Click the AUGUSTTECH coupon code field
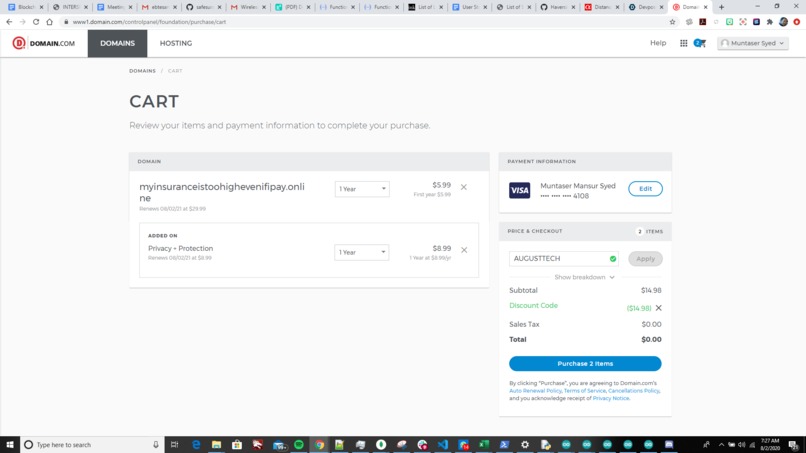 tap(563, 259)
